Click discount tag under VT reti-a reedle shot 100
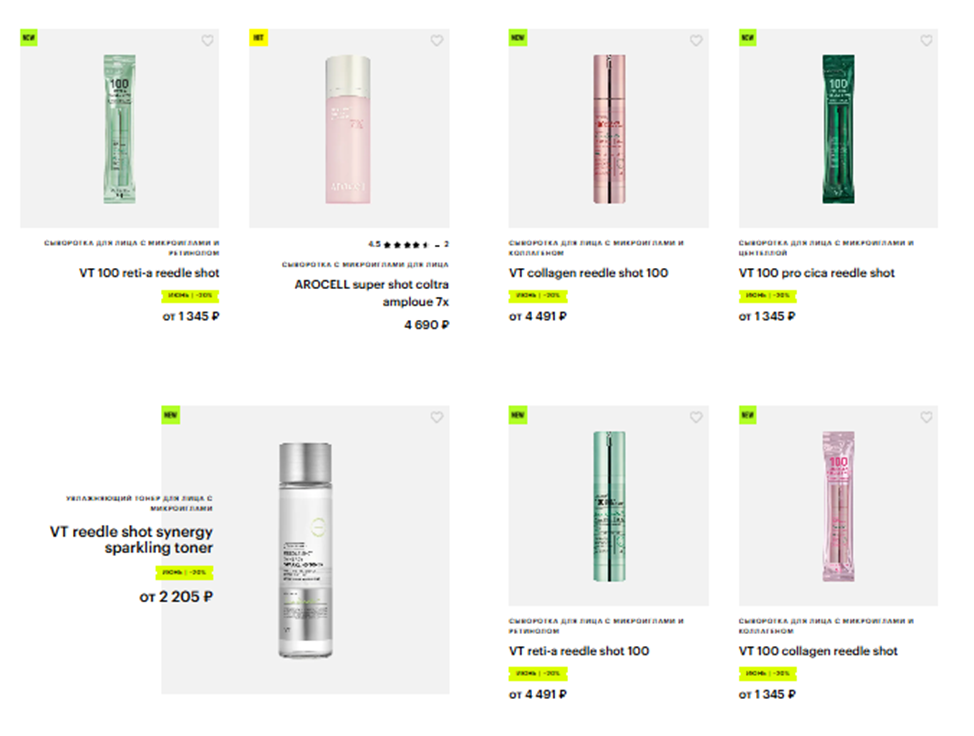This screenshot has width=974, height=736. (x=538, y=673)
